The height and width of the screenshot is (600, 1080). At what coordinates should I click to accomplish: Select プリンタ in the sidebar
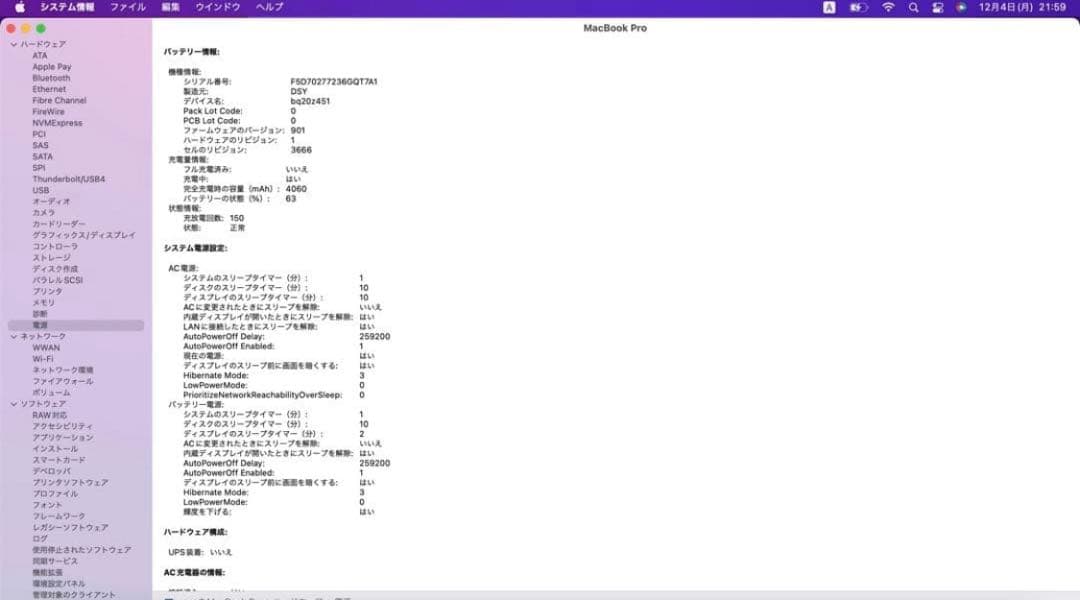[48, 291]
